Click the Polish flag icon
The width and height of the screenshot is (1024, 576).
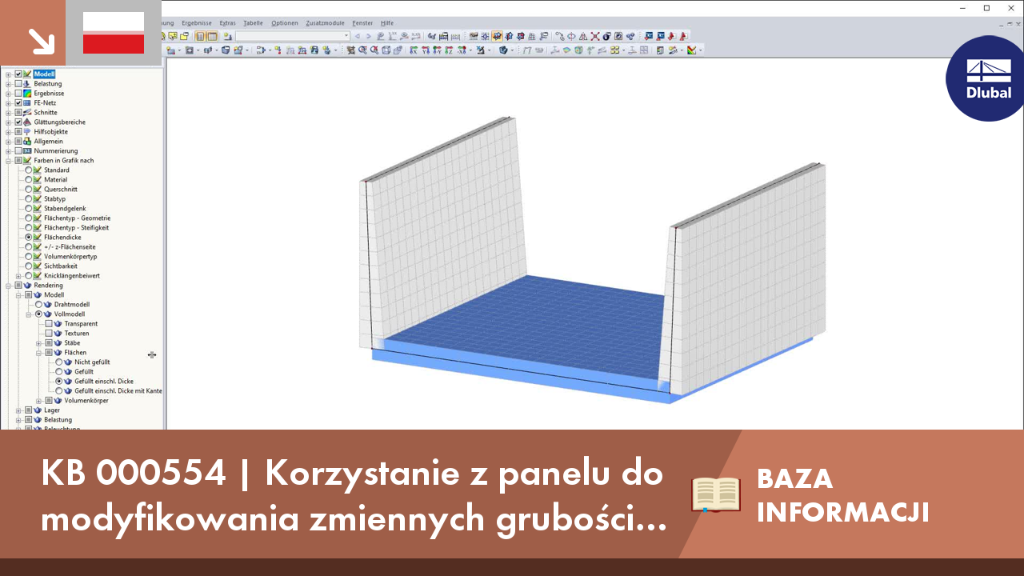(114, 33)
